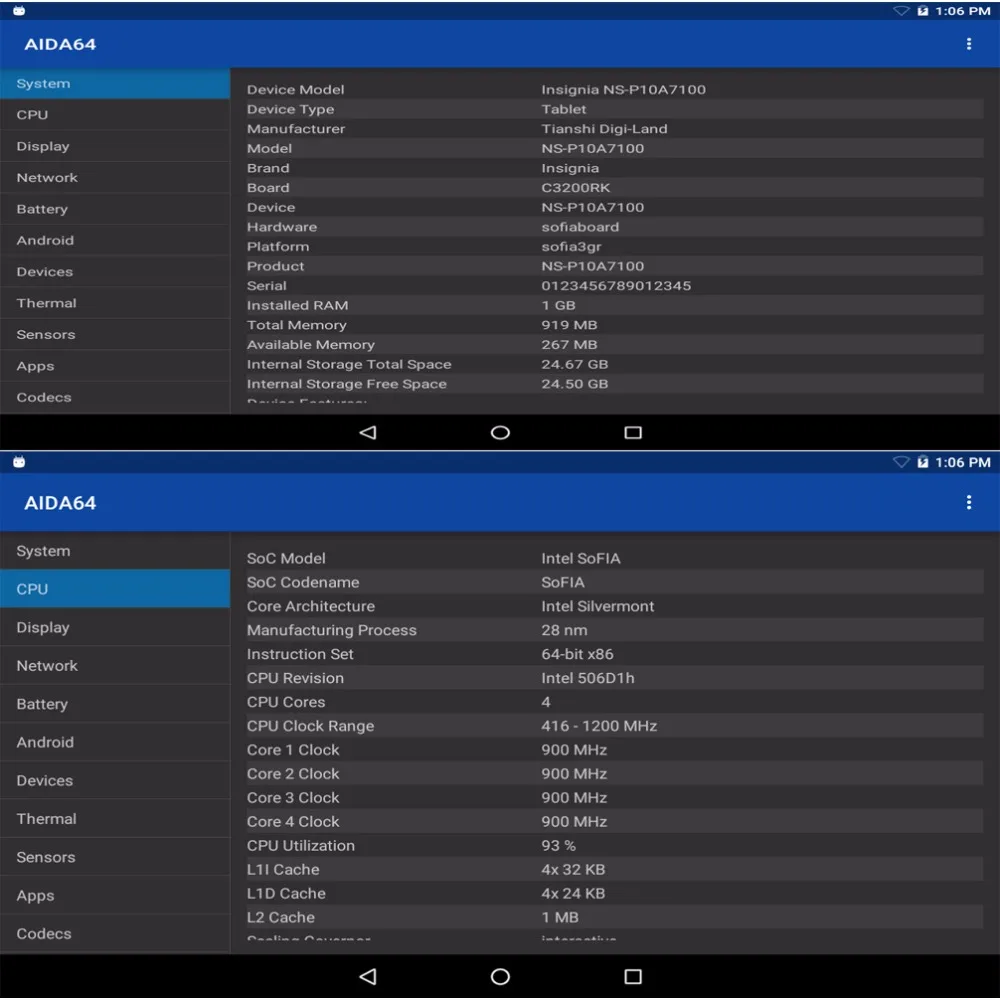
Task: Select SoC Model value 'Intel SoFIA'
Action: tap(580, 558)
